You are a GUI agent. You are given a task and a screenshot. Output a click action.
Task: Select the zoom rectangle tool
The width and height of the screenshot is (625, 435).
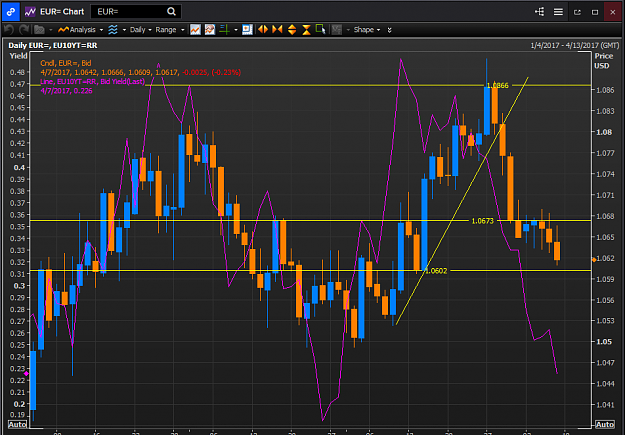320,30
